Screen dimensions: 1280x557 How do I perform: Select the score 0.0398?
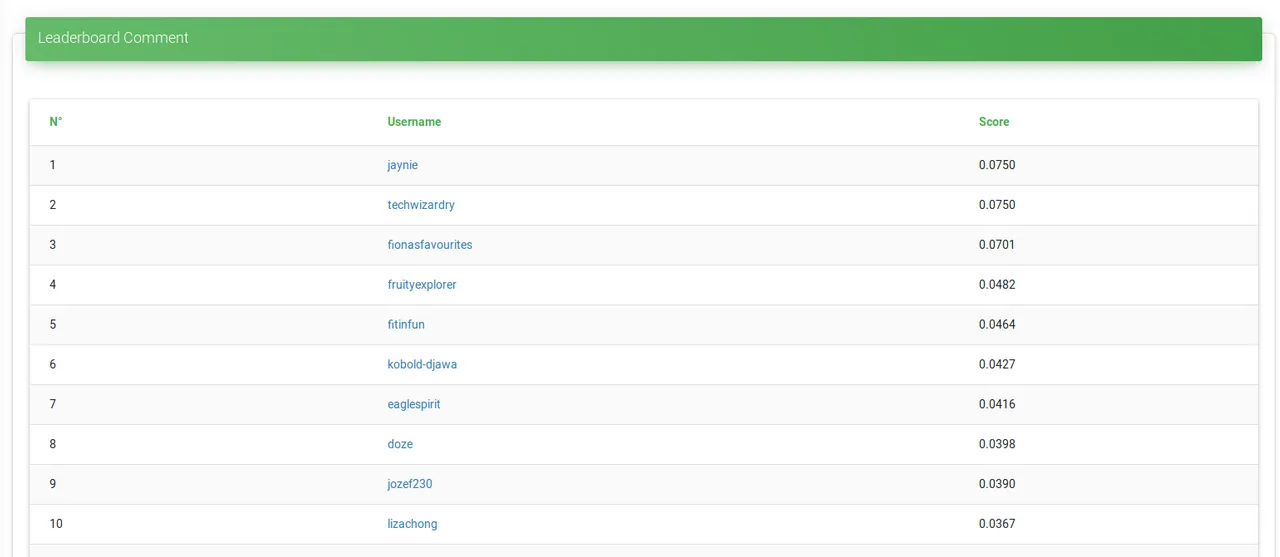[x=997, y=444]
